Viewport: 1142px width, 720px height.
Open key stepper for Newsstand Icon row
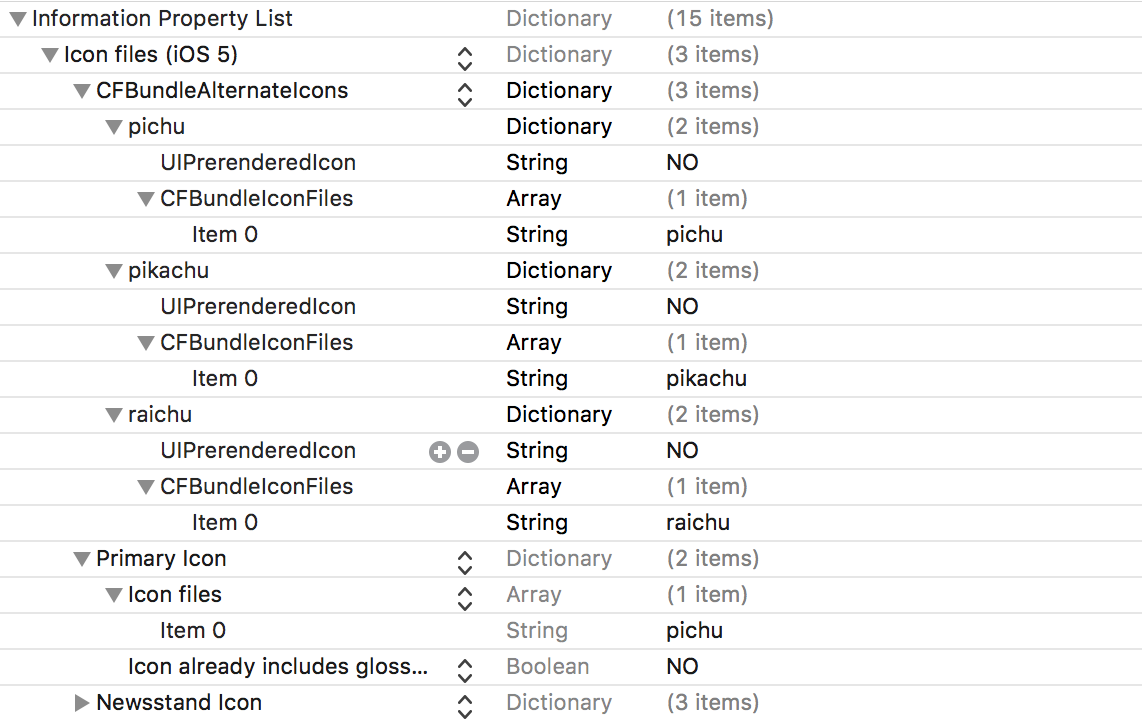click(x=464, y=705)
